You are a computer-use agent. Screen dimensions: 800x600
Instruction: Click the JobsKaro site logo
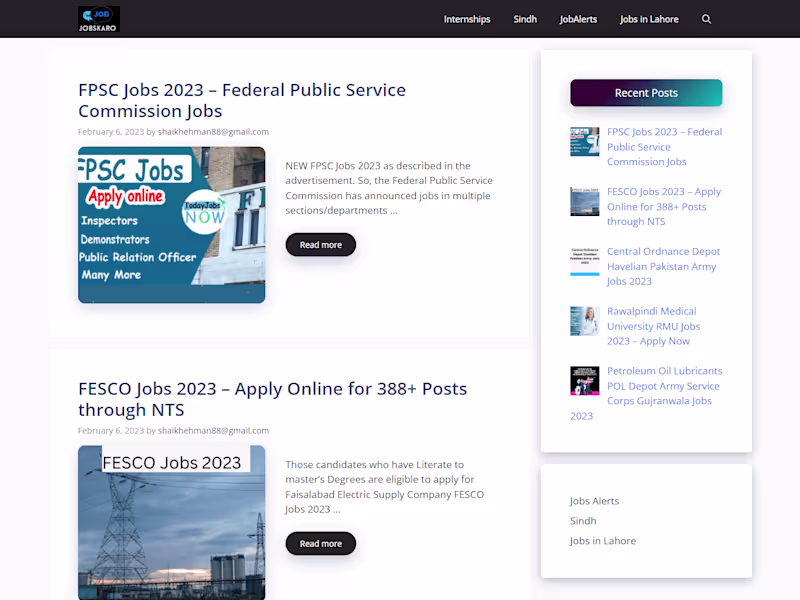click(x=98, y=19)
